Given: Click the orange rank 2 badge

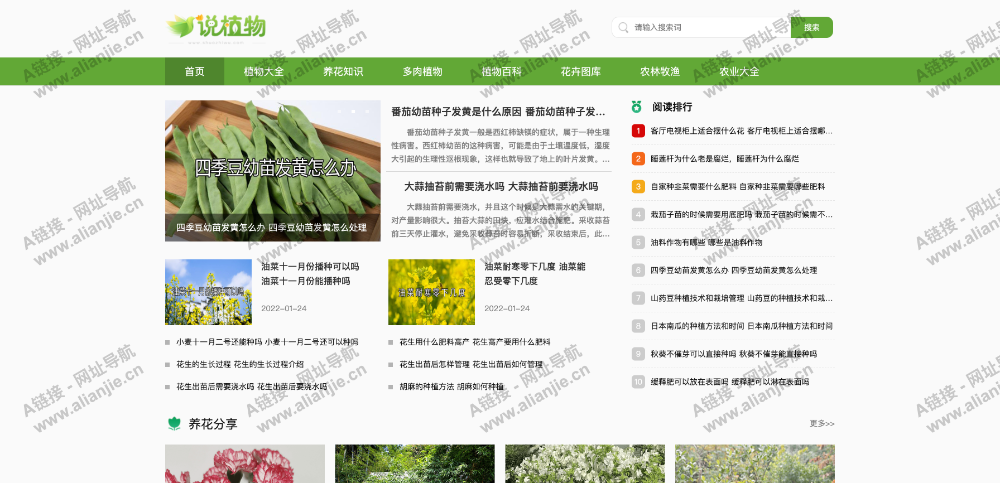Looking at the screenshot, I should pyautogui.click(x=638, y=159).
